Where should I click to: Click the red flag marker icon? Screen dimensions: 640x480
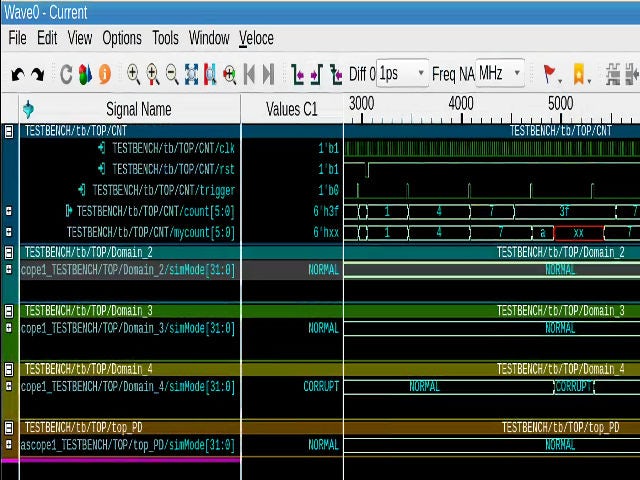tap(549, 74)
